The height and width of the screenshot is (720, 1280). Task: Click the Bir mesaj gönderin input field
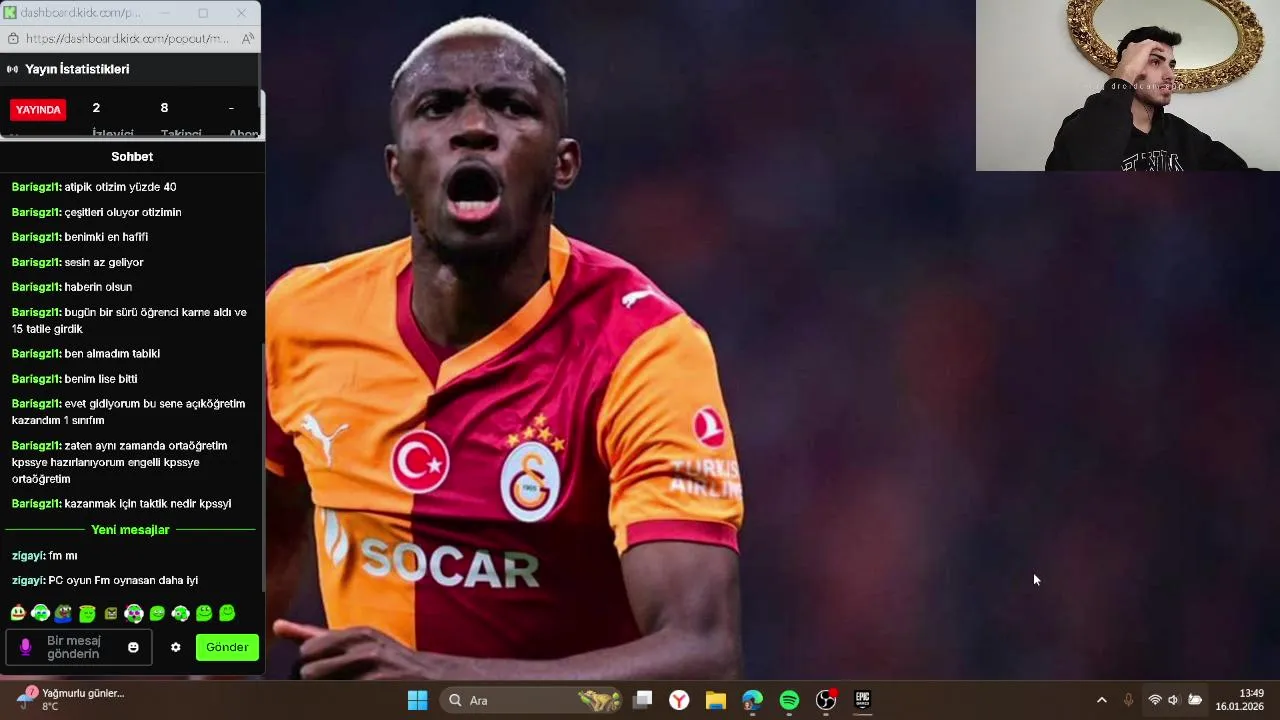[x=78, y=647]
